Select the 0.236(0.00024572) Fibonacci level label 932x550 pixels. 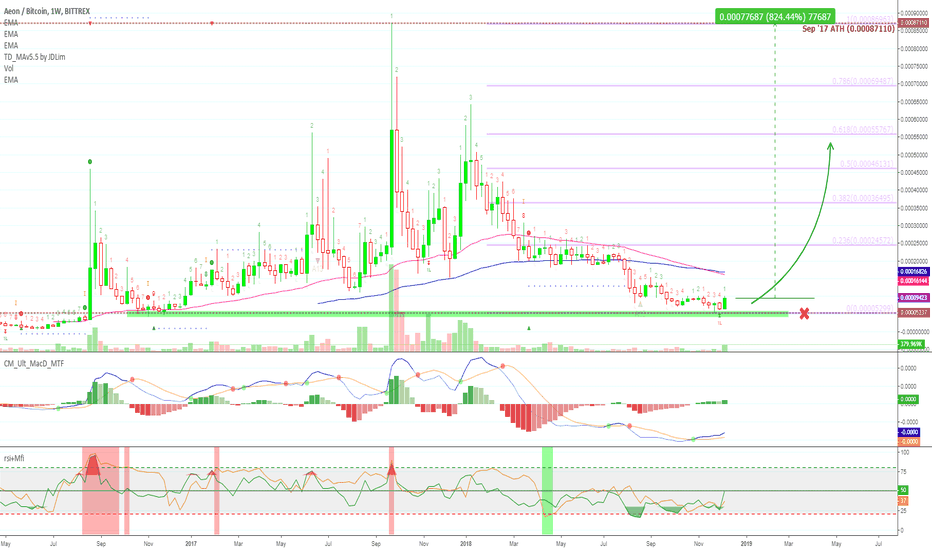coord(862,240)
